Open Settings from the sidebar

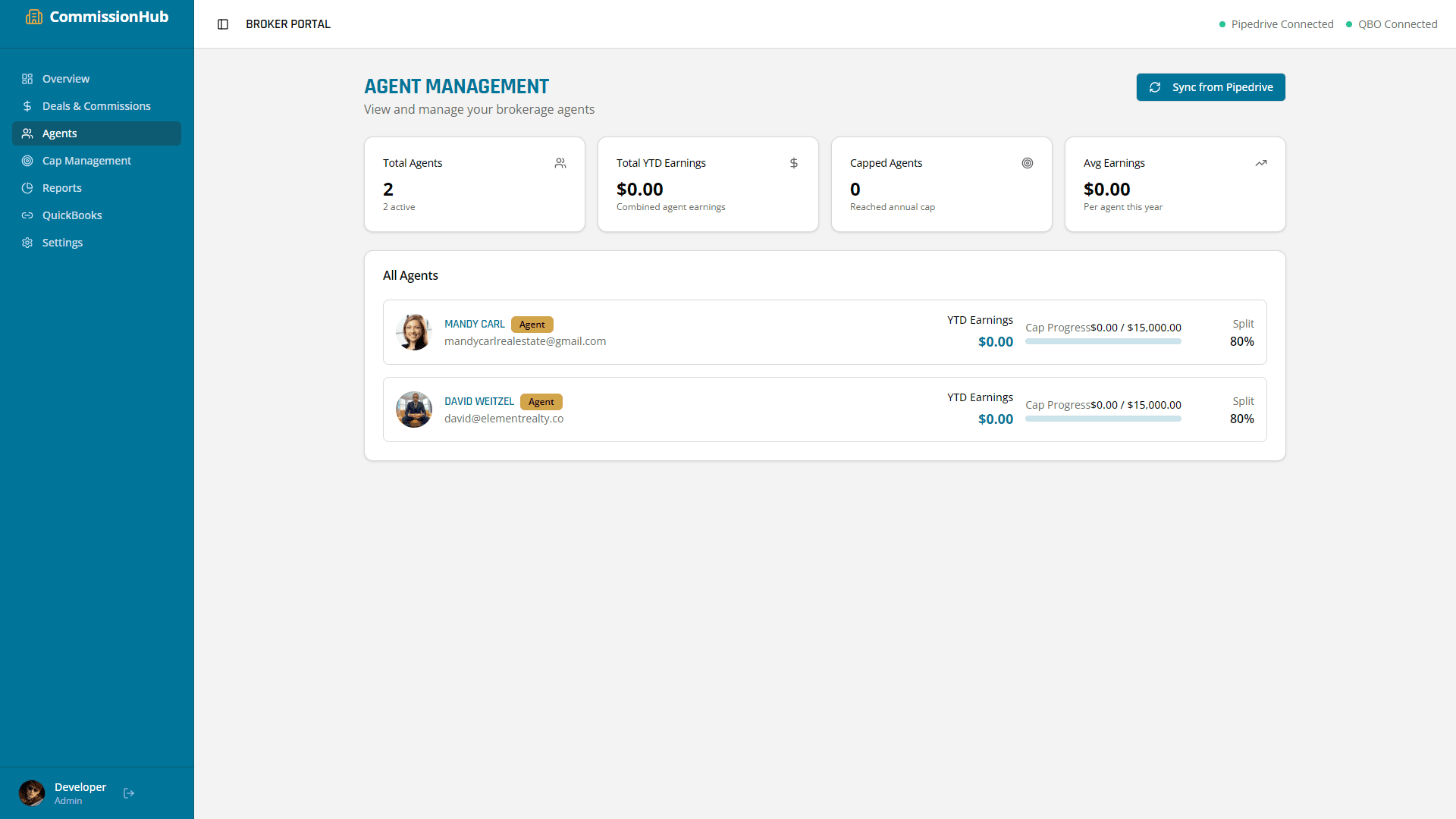(x=96, y=243)
